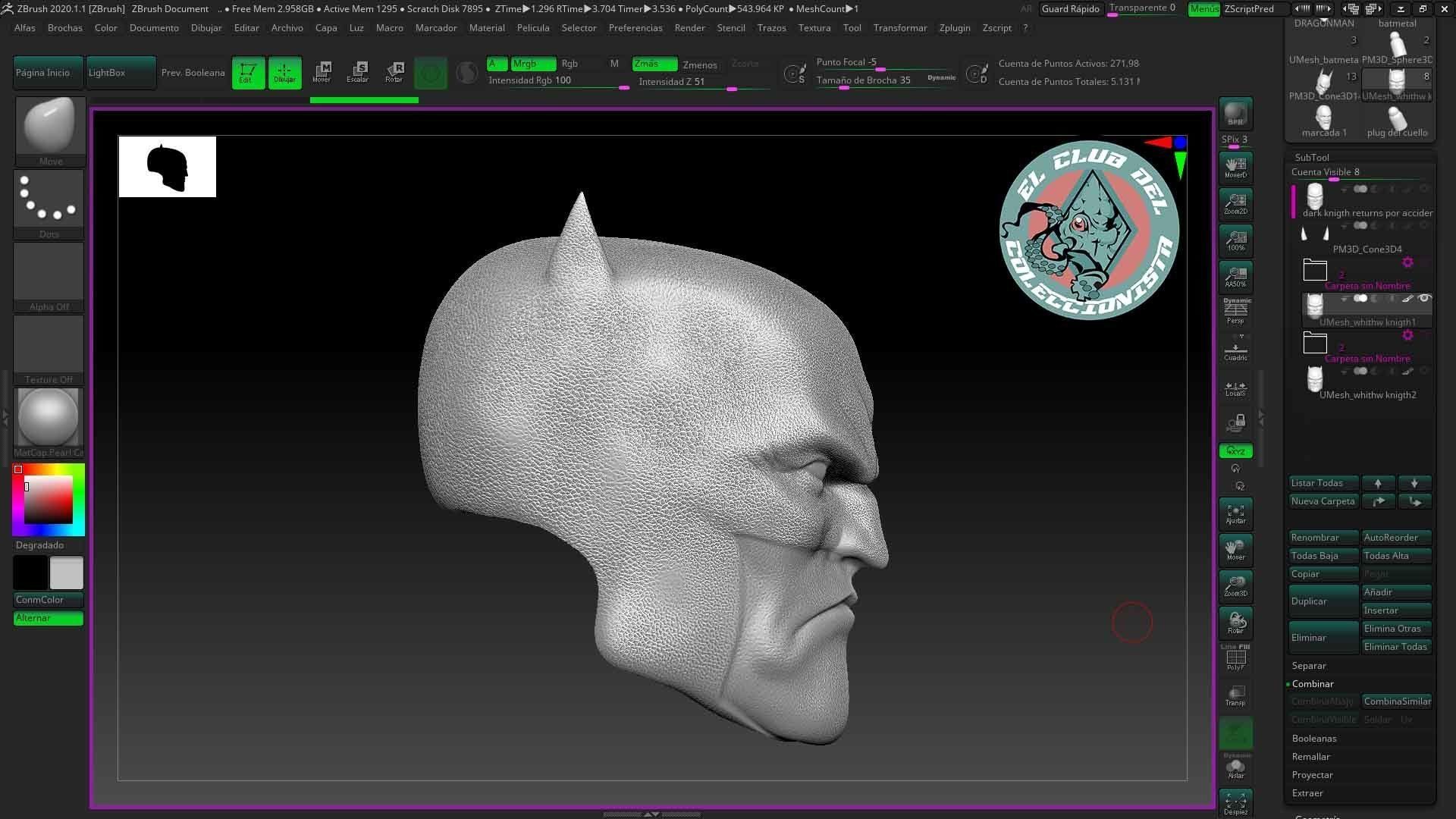Click the AA50% antialiased half icon
This screenshot has height=819, width=1456.
click(x=1235, y=277)
